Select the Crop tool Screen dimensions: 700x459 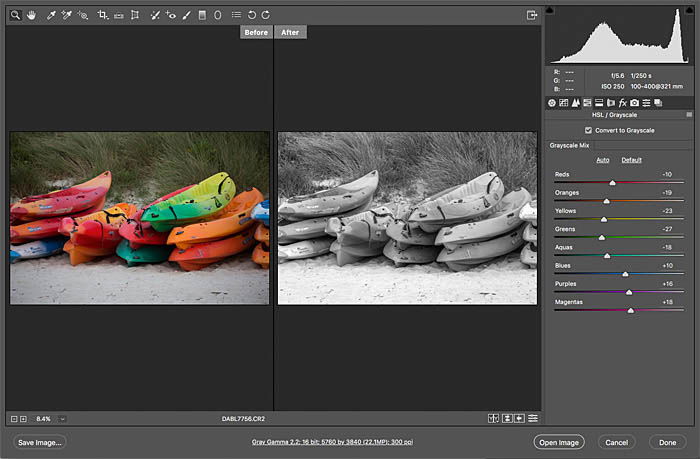point(103,15)
